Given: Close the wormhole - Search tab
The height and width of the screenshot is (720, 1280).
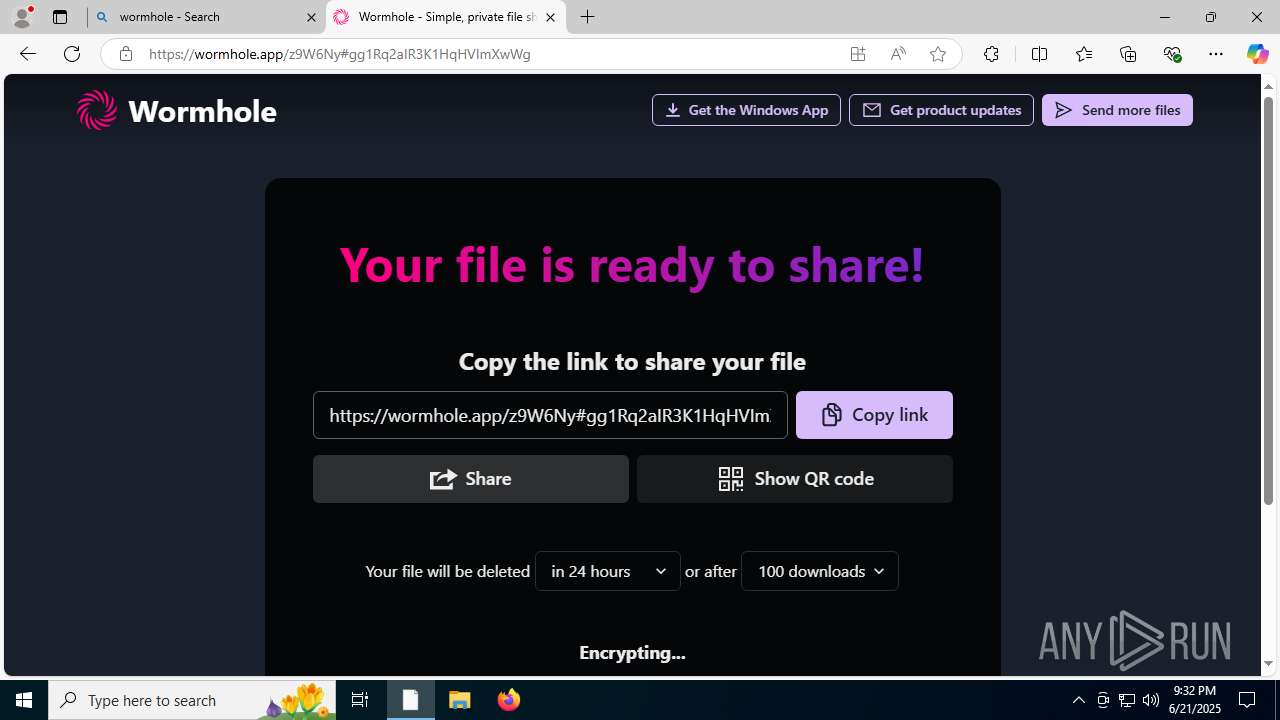Looking at the screenshot, I should (311, 17).
